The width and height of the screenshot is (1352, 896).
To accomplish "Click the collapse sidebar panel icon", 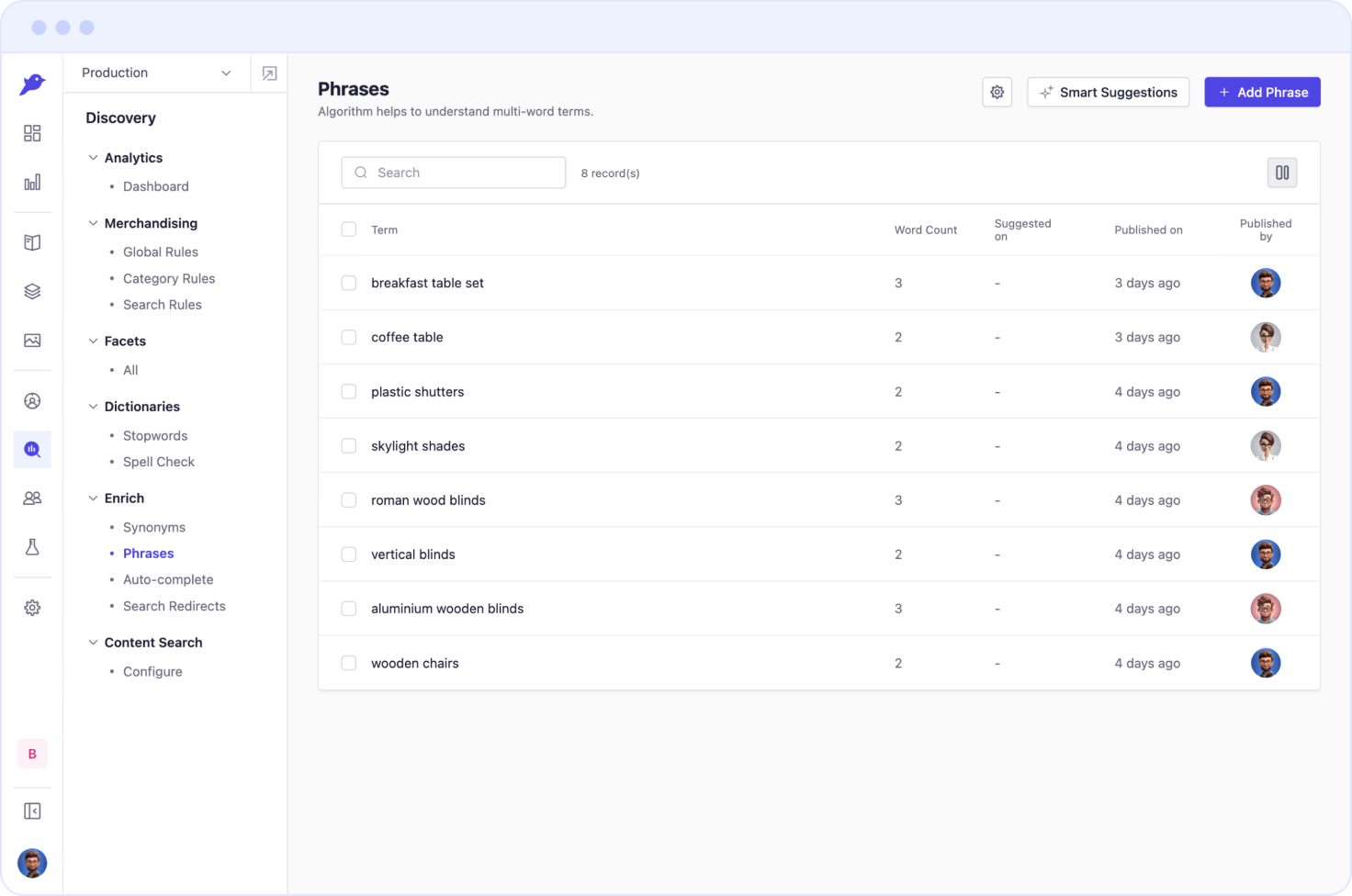I will tap(32, 812).
